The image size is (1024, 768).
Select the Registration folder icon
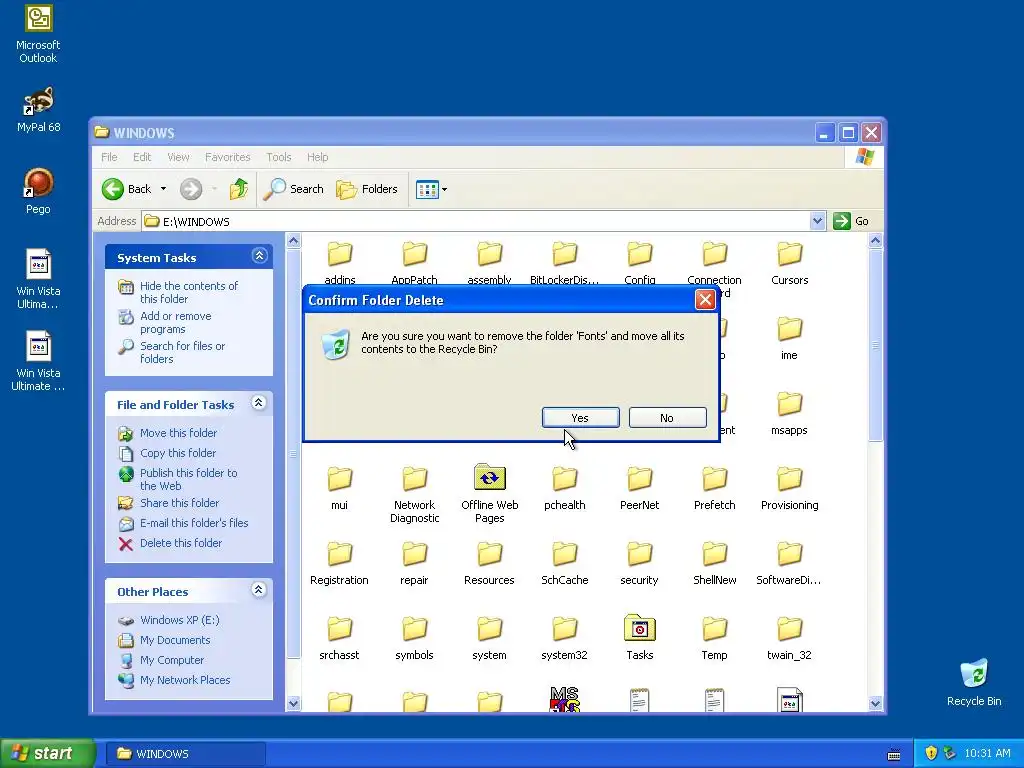point(340,554)
